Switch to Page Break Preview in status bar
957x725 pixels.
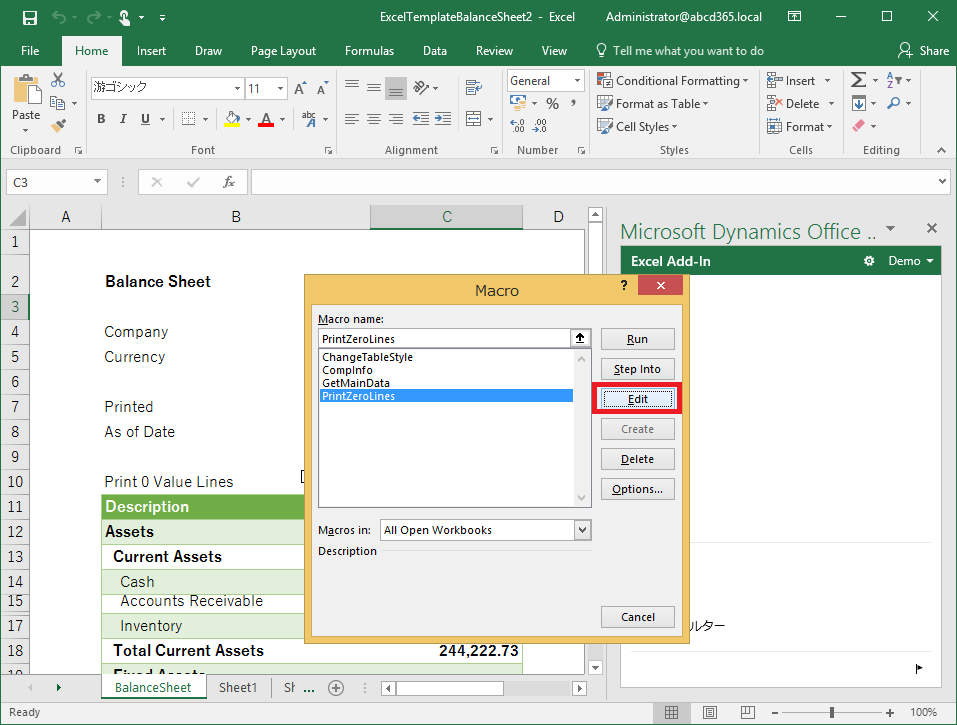pyautogui.click(x=748, y=712)
